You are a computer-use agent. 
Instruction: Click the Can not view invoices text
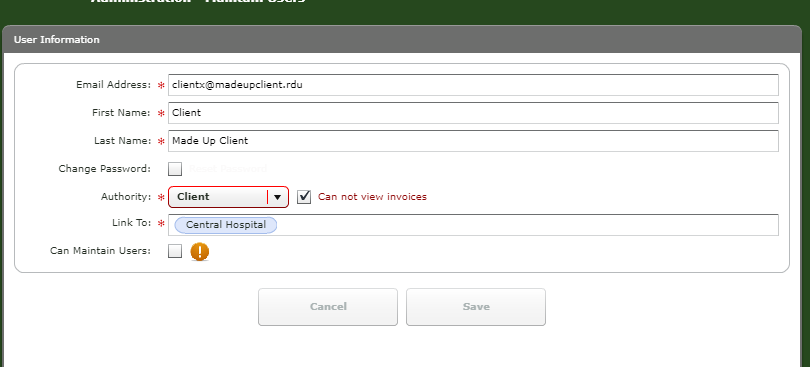(x=372, y=196)
